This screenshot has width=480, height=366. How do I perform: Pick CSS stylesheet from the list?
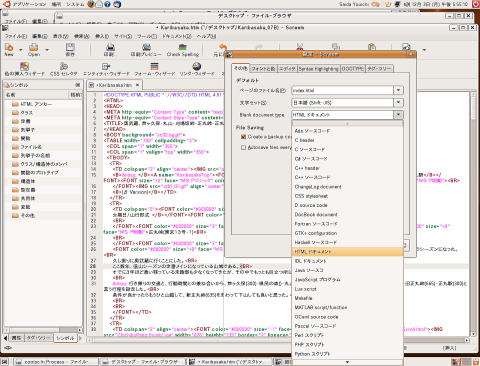tap(347, 196)
